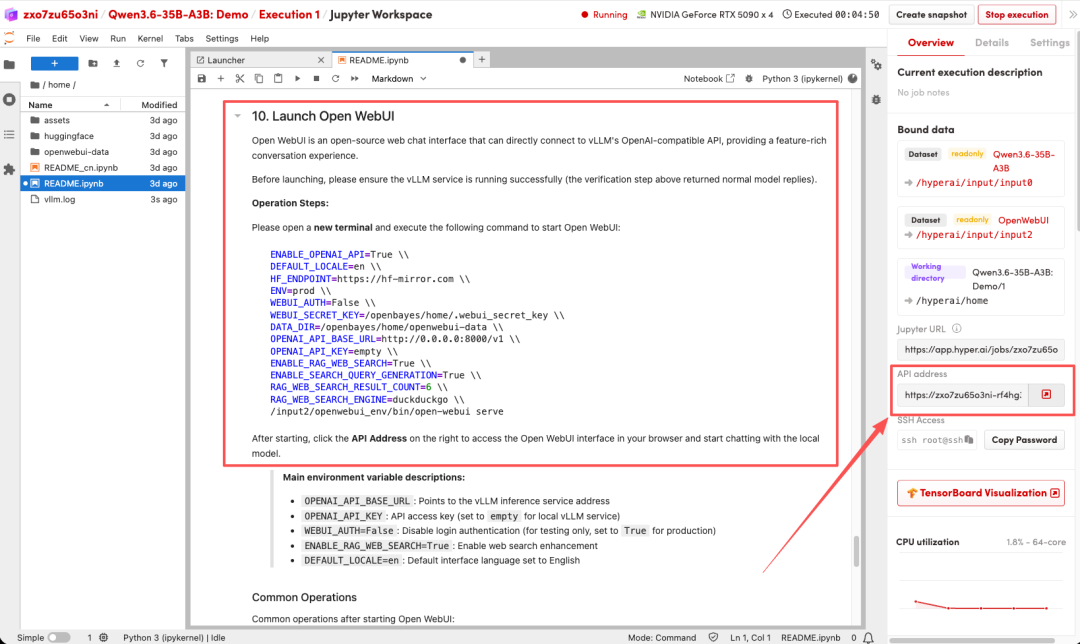Cut the selected cell with the scissors icon
Image resolution: width=1080 pixels, height=644 pixels.
[240, 79]
